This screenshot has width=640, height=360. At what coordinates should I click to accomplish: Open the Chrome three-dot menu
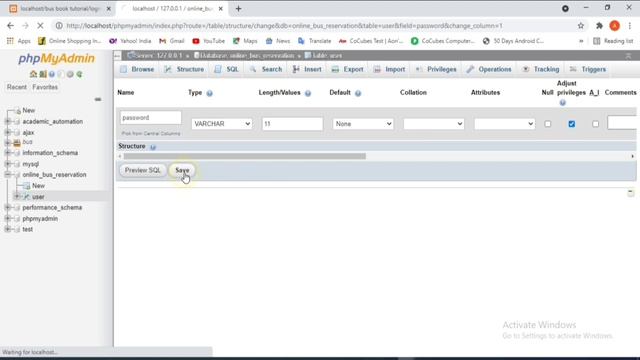point(630,26)
